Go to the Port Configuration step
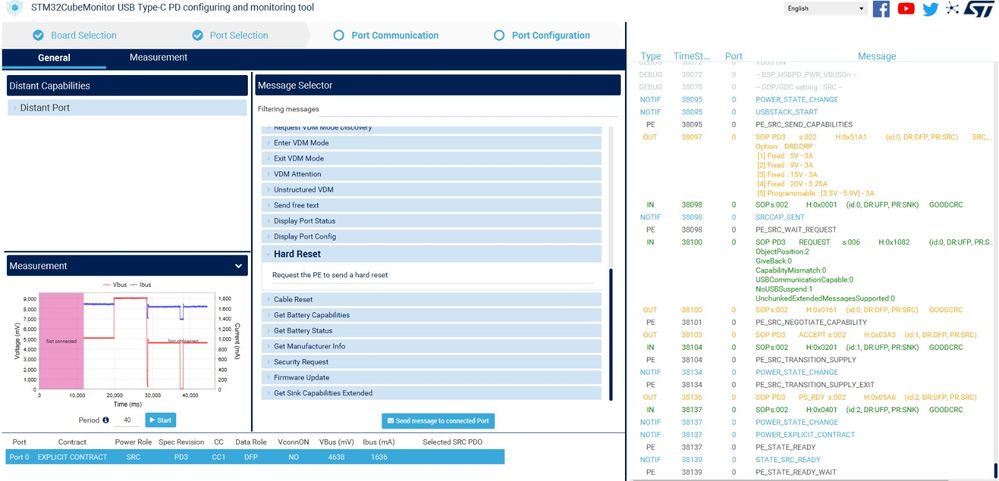 tap(543, 35)
